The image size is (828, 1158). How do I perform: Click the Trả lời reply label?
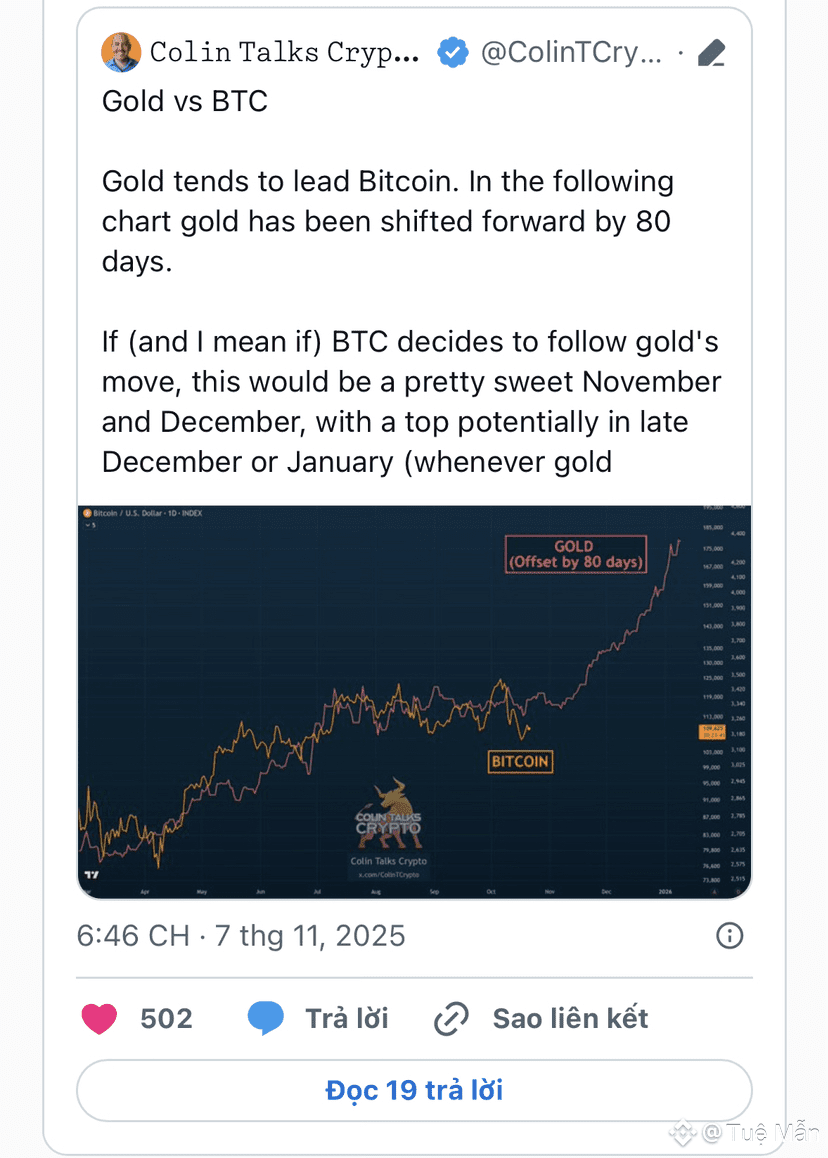(x=346, y=1019)
